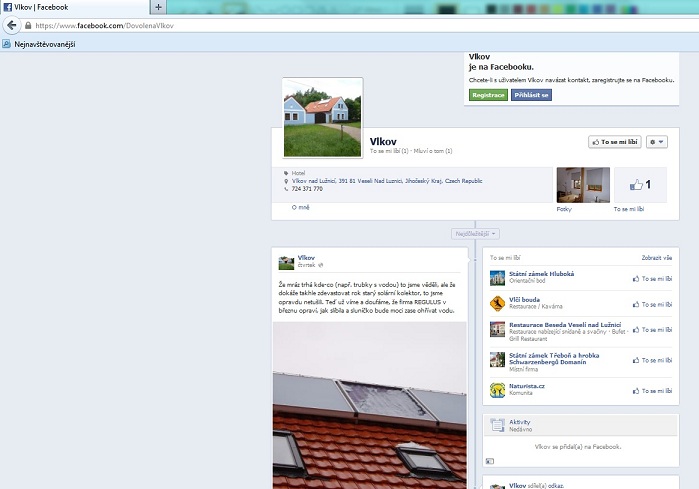Open the čtvrtek post timestamp

point(307,265)
